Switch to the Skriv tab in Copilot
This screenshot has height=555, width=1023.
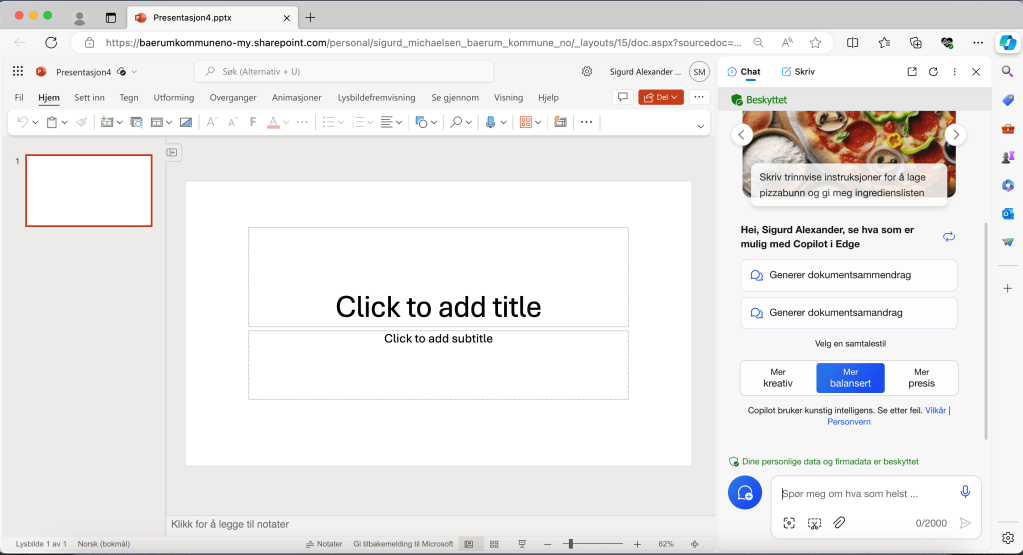(797, 72)
